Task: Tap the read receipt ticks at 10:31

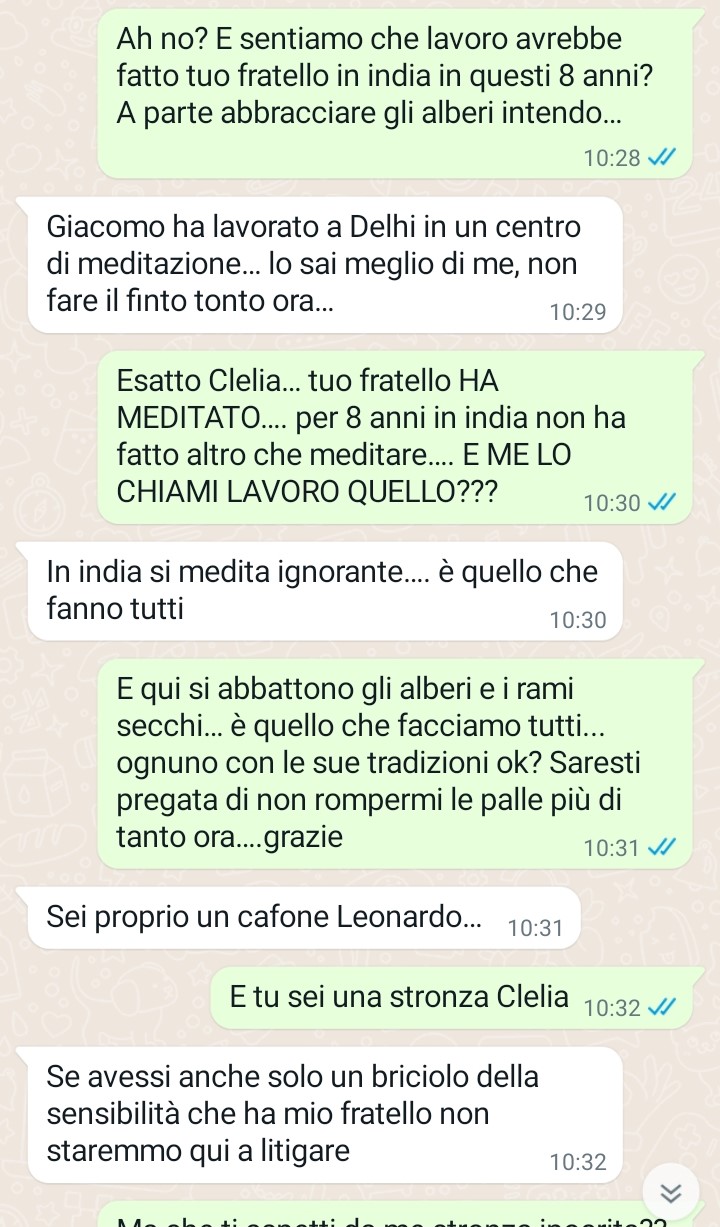Action: [663, 848]
